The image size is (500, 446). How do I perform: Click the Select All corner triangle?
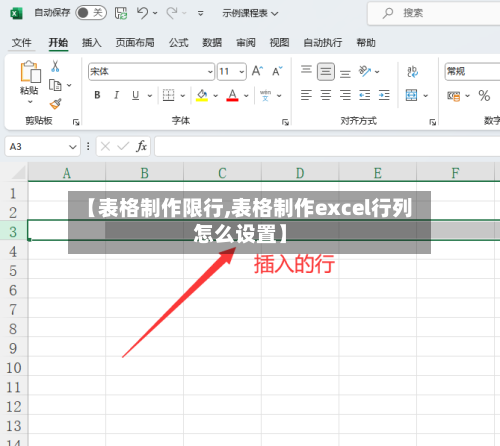pyautogui.click(x=19, y=172)
